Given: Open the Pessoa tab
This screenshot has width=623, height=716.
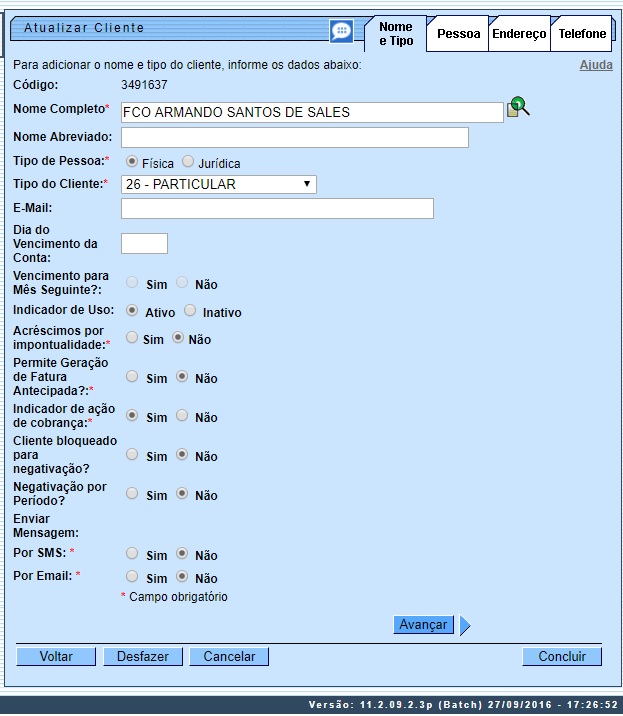Looking at the screenshot, I should point(458,34).
